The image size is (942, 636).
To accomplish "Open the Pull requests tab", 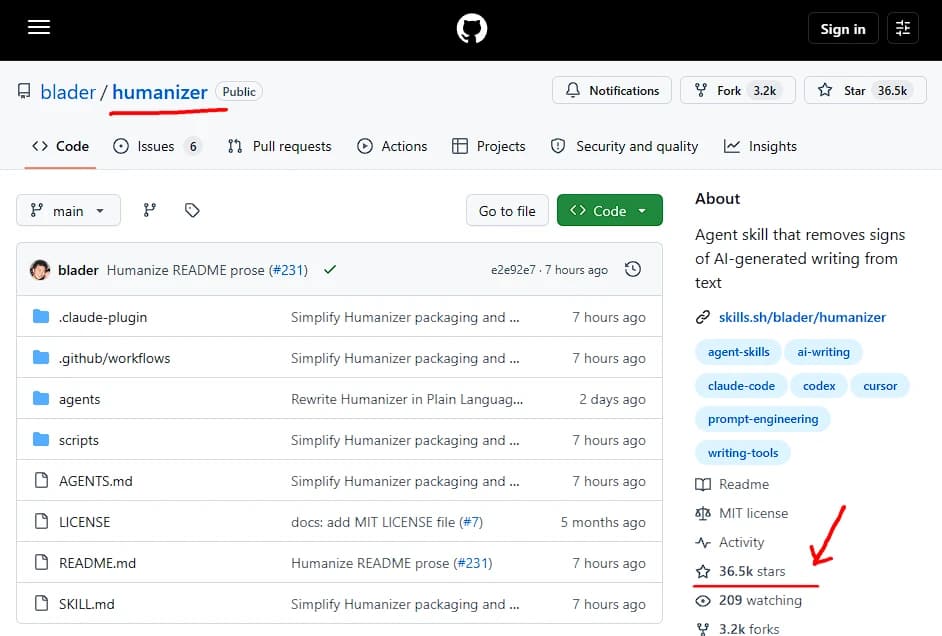I will coord(279,147).
